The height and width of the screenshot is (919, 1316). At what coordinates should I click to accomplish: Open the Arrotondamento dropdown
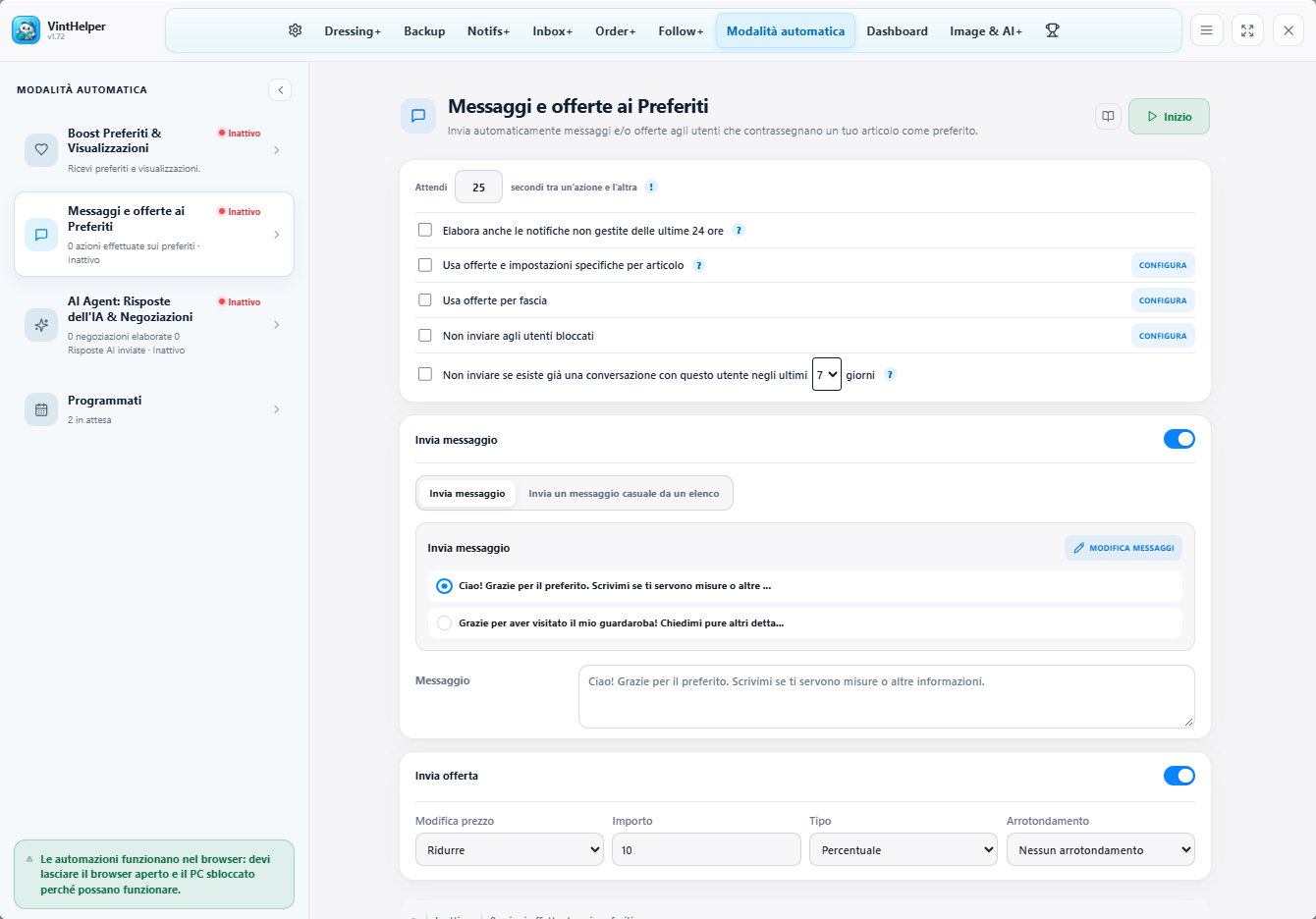[1101, 849]
